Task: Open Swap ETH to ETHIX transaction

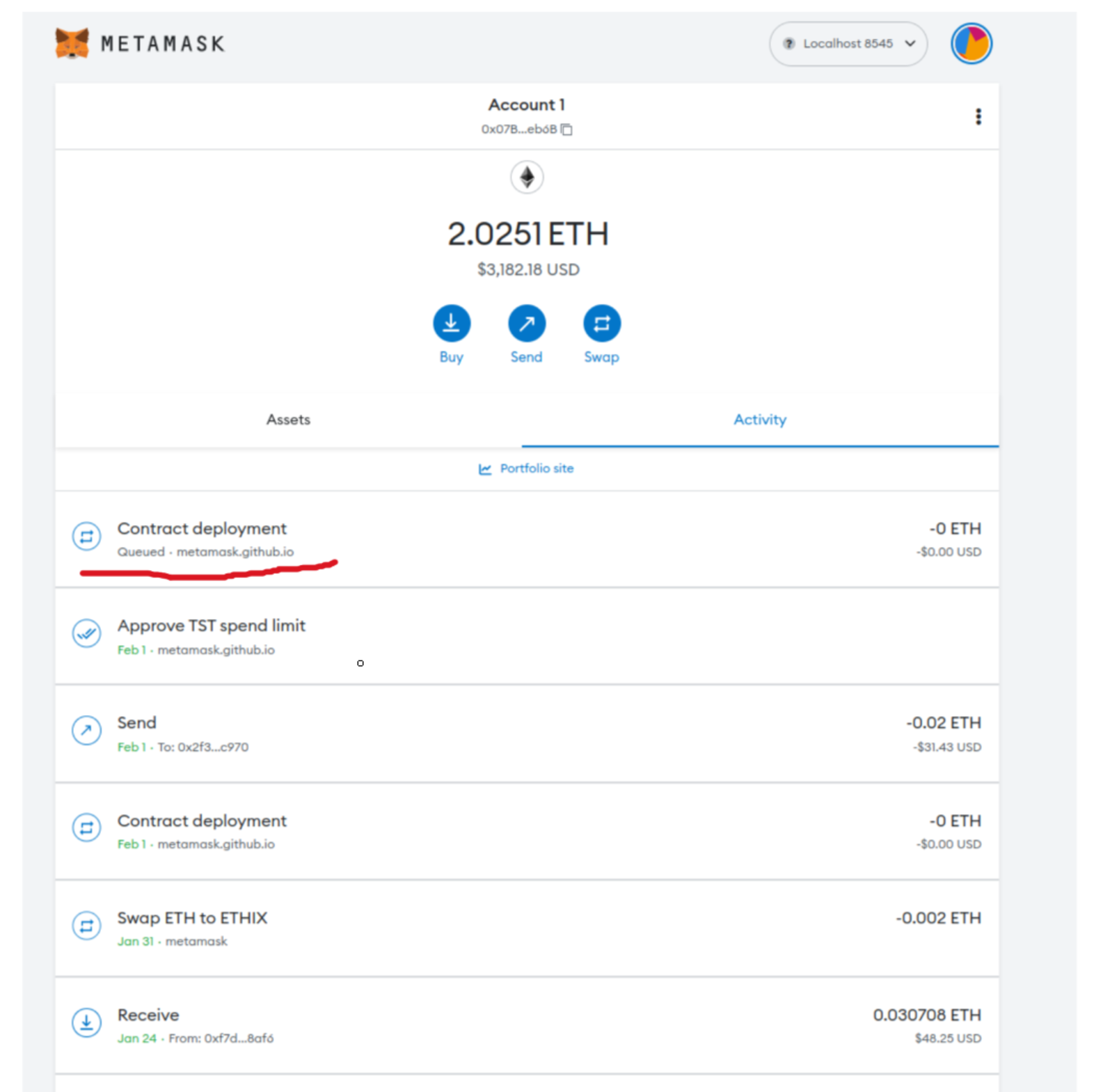Action: pos(527,928)
